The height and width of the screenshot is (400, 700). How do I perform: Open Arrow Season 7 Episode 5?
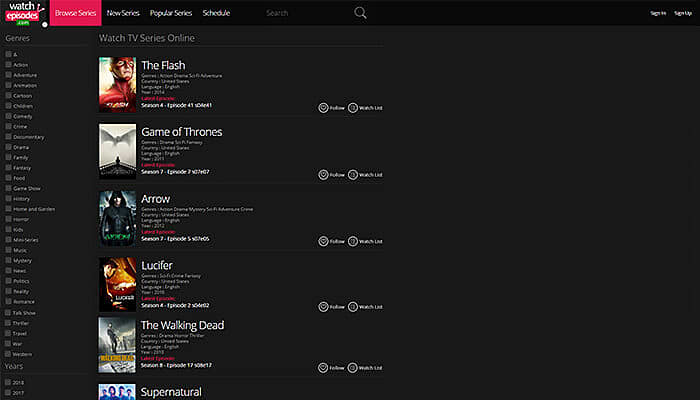pyautogui.click(x=175, y=239)
